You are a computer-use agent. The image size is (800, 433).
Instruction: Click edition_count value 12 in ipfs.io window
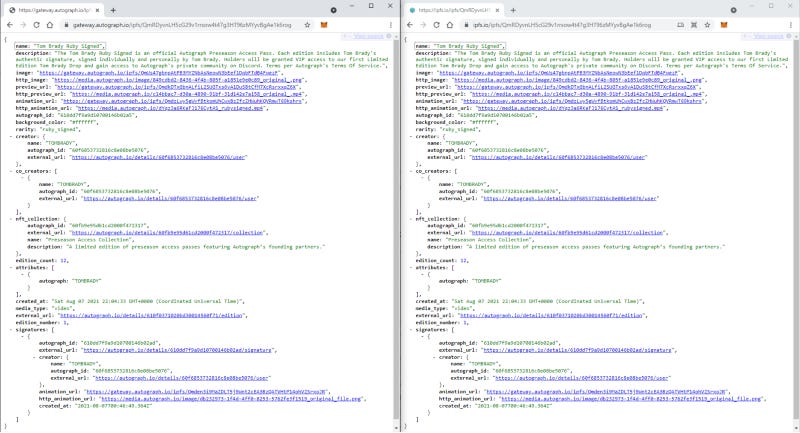click(464, 261)
